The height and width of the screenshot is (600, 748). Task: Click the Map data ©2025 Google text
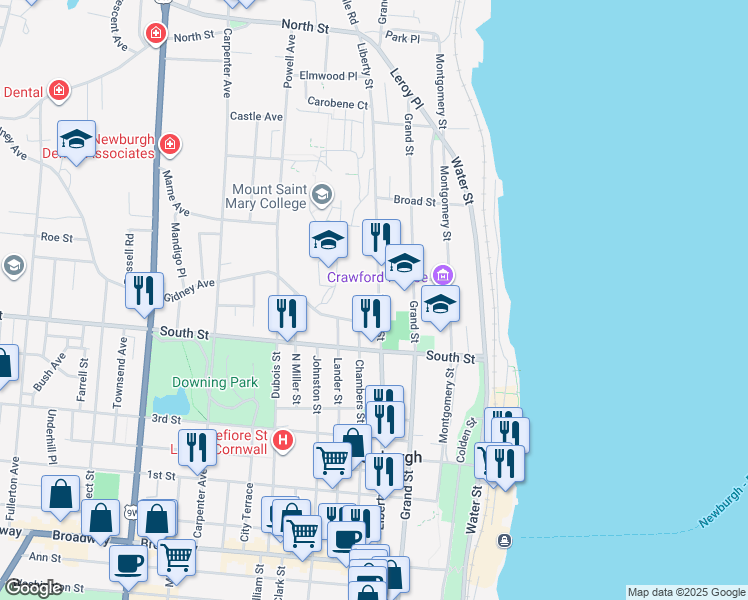tap(686, 592)
